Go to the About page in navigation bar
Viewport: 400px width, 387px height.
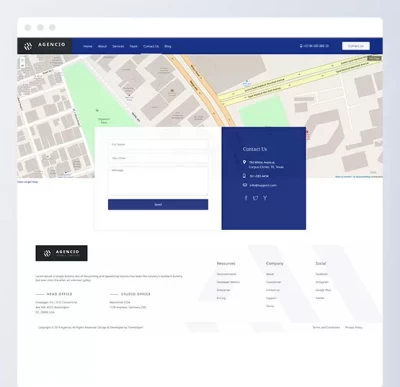(x=102, y=46)
